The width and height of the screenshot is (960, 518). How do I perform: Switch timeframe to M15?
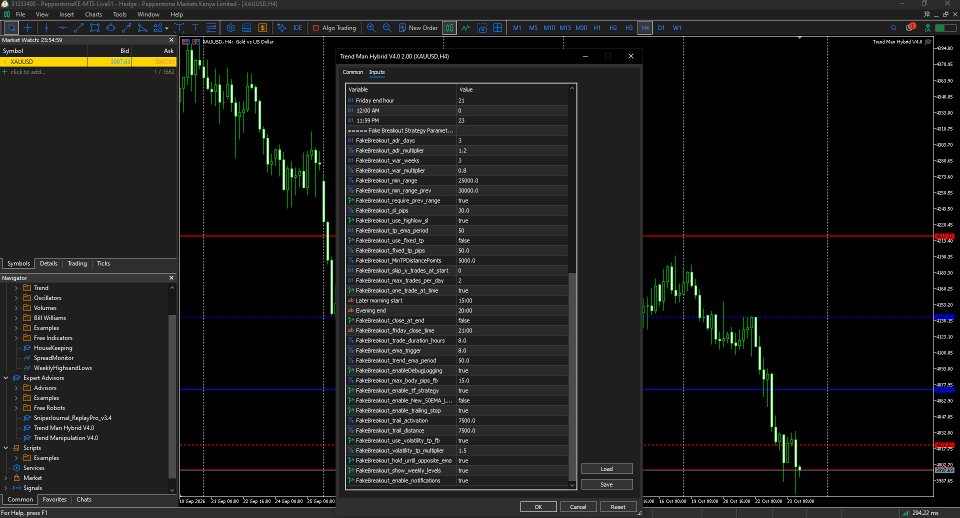click(565, 28)
